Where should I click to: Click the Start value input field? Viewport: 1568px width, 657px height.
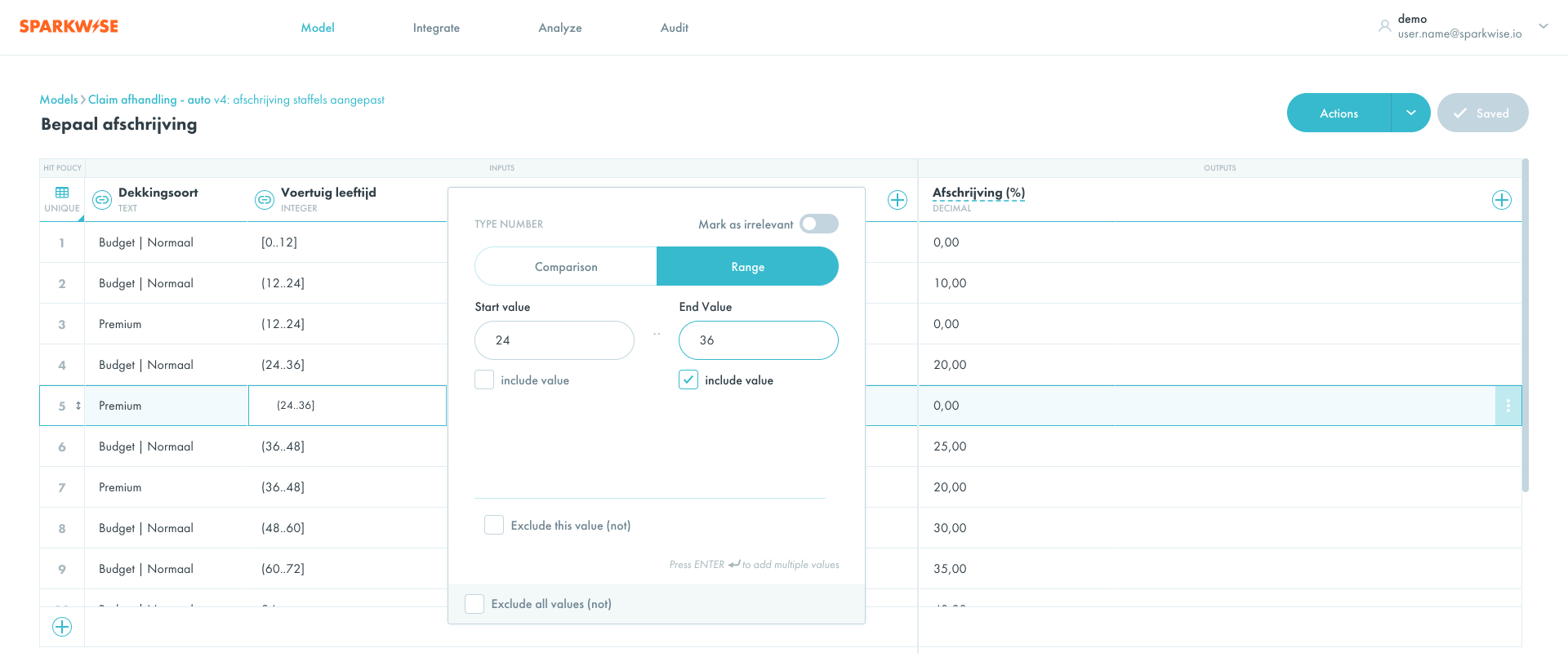(555, 340)
